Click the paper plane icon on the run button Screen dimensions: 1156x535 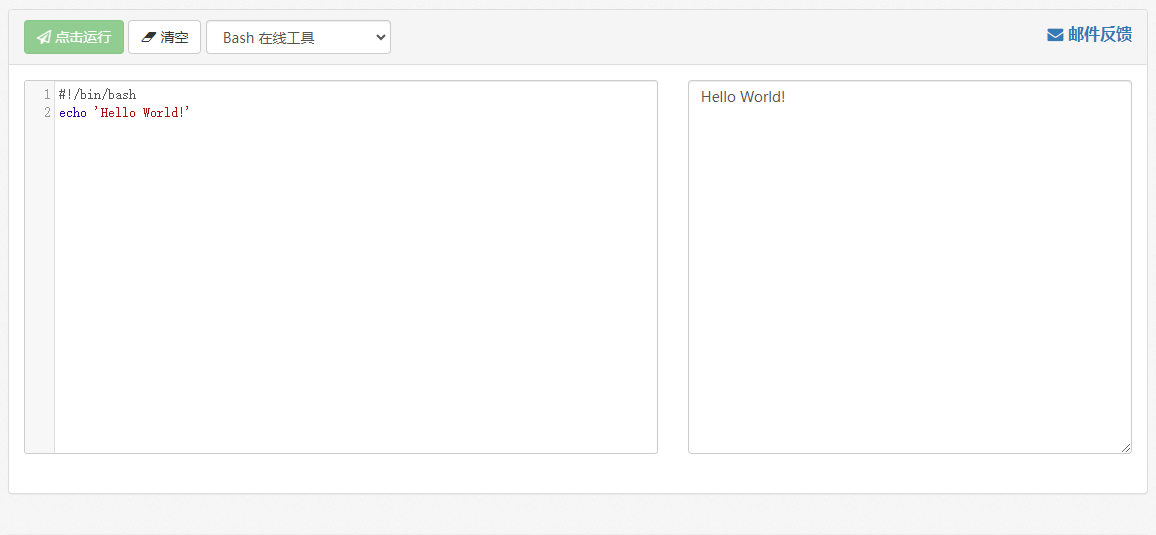point(43,37)
